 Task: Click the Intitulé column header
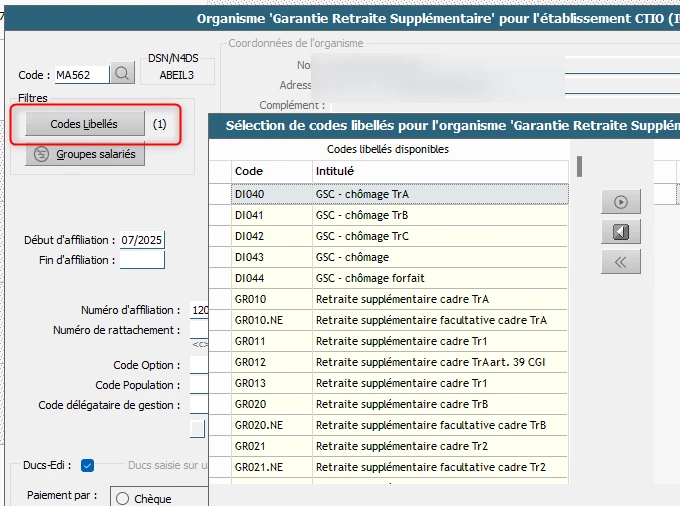(x=440, y=171)
